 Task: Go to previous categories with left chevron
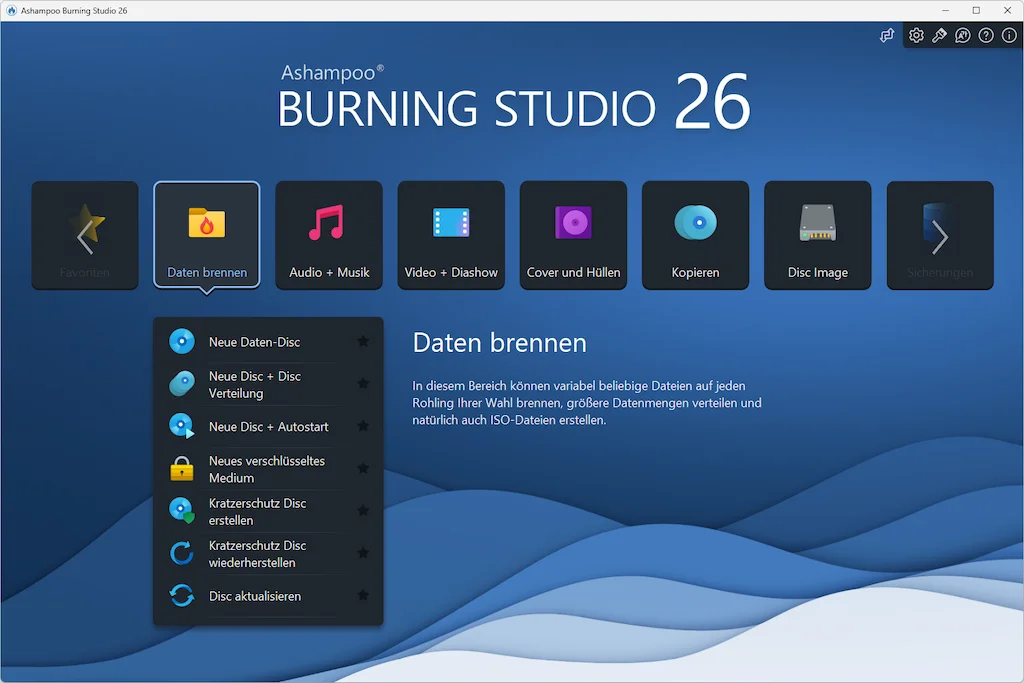pyautogui.click(x=85, y=236)
